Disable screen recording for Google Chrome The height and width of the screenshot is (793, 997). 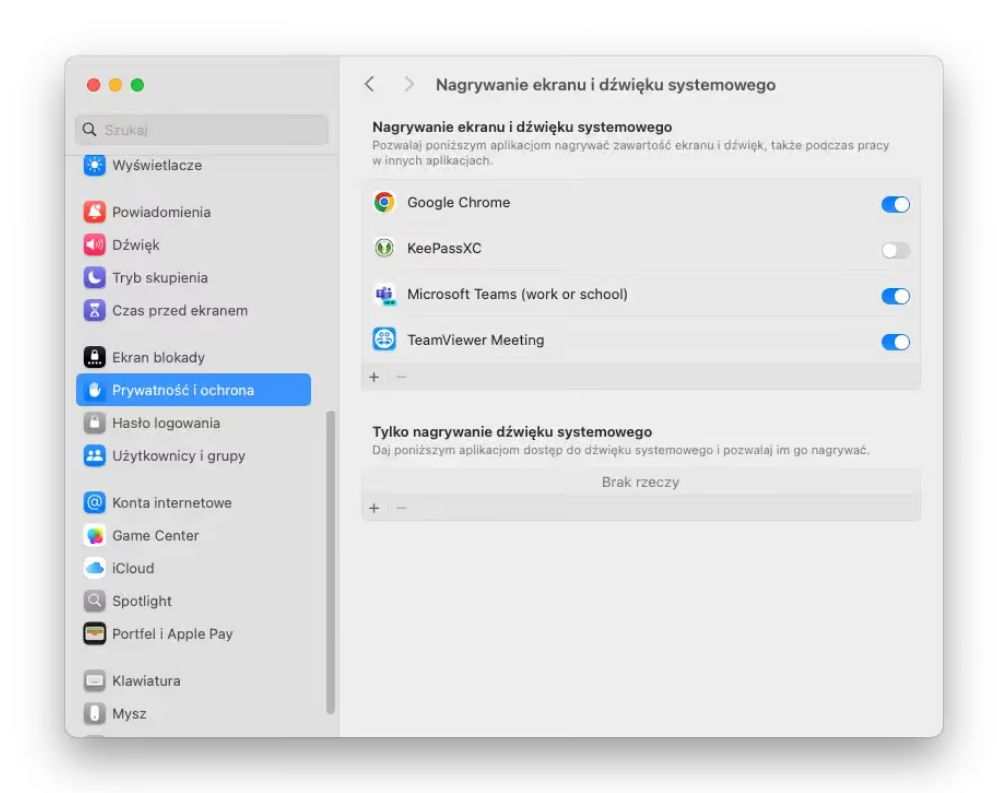pyautogui.click(x=895, y=204)
